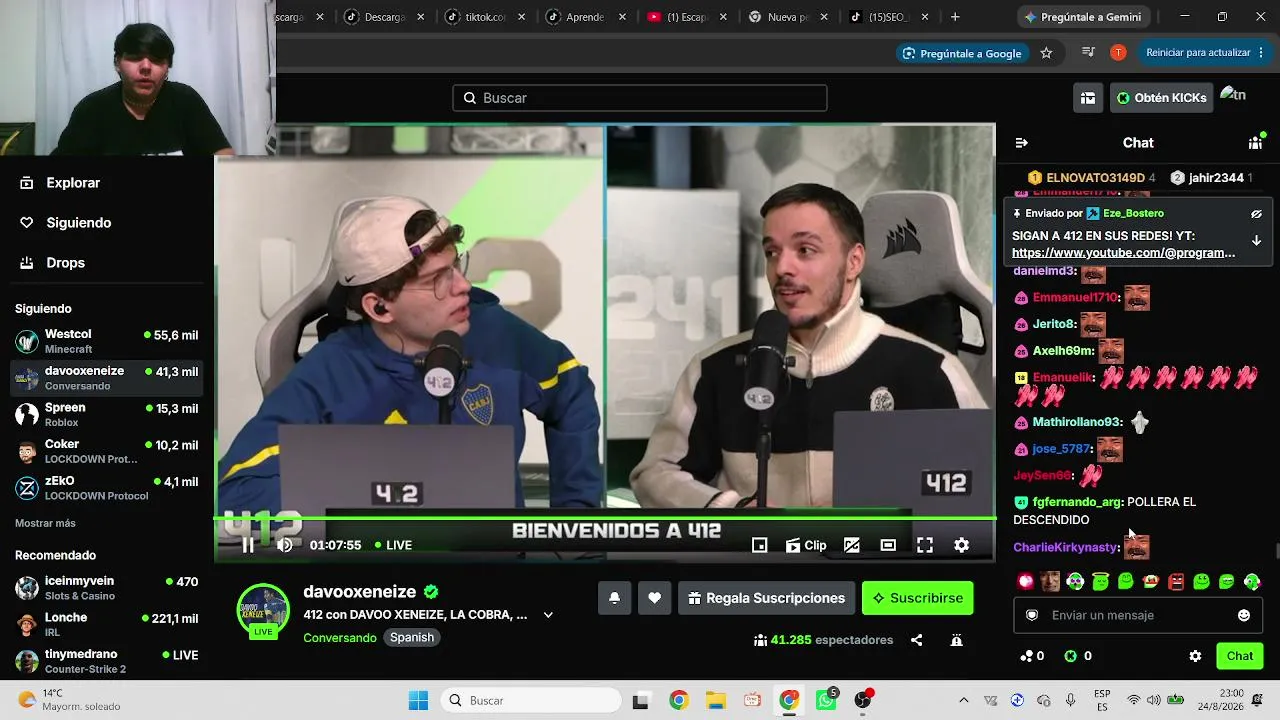
Task: Open File Explorer from the taskbar
Action: click(715, 701)
